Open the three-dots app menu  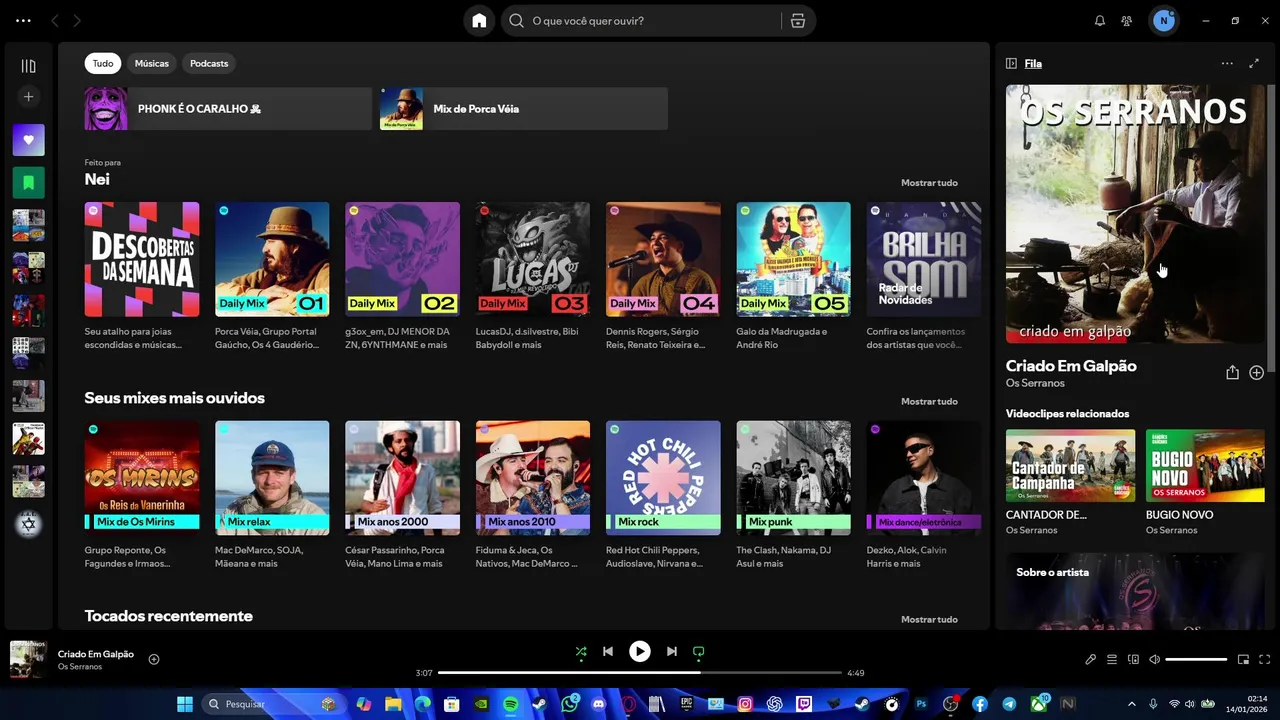23,20
